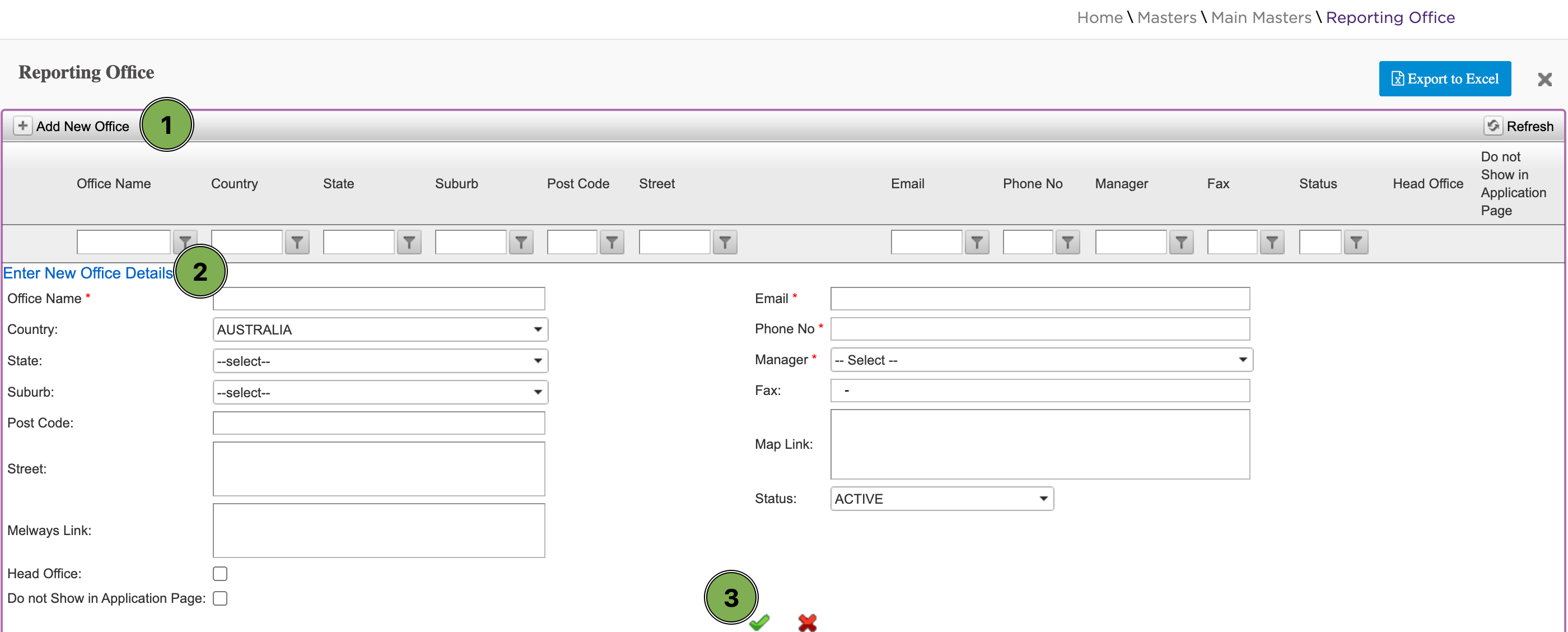Click into the Map Link text area
The width and height of the screenshot is (1568, 632).
(x=1040, y=444)
